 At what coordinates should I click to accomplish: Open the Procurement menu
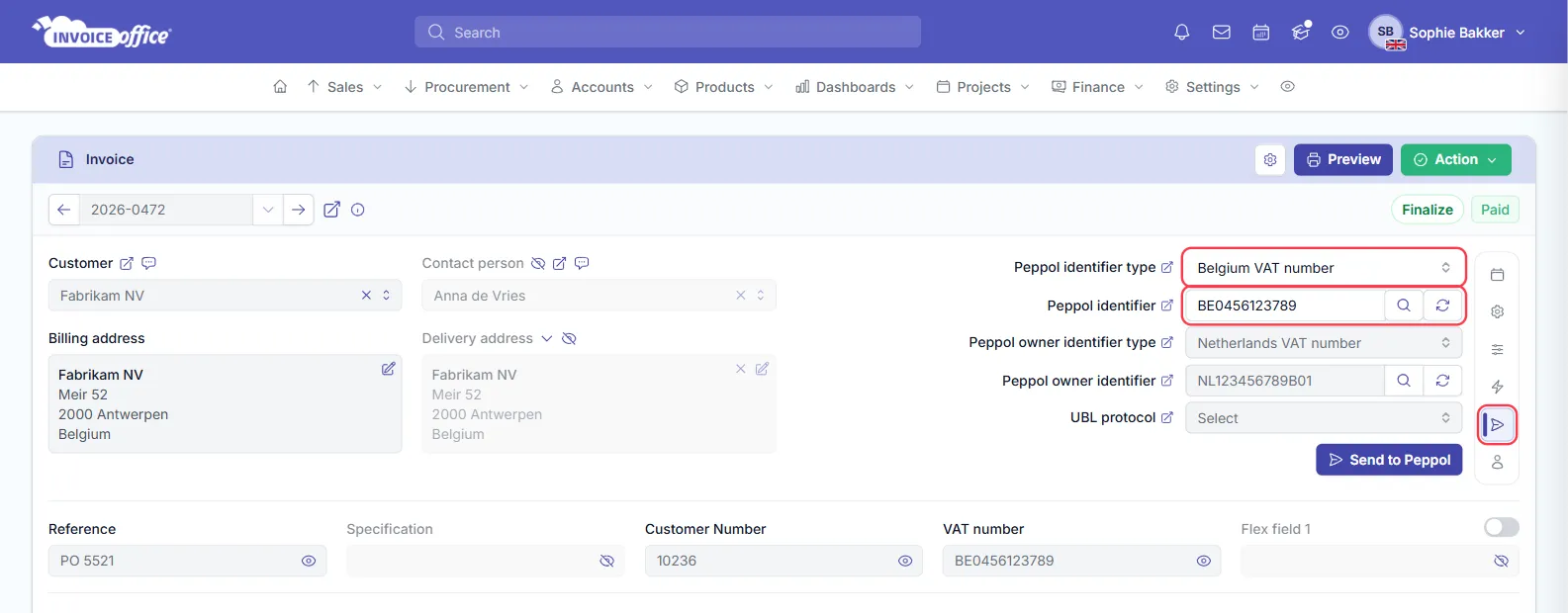(466, 87)
